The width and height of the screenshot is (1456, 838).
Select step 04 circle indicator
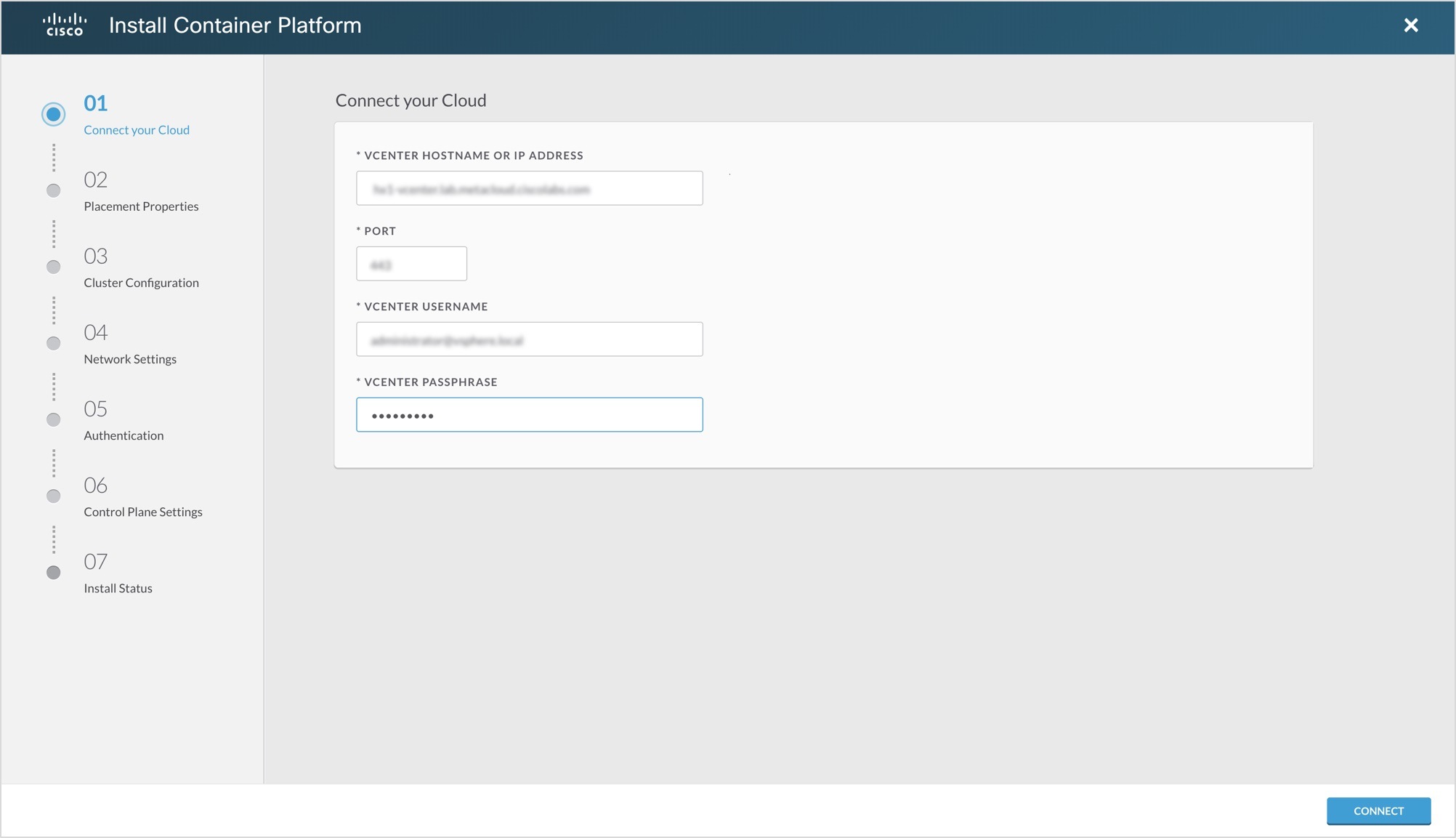pos(53,343)
